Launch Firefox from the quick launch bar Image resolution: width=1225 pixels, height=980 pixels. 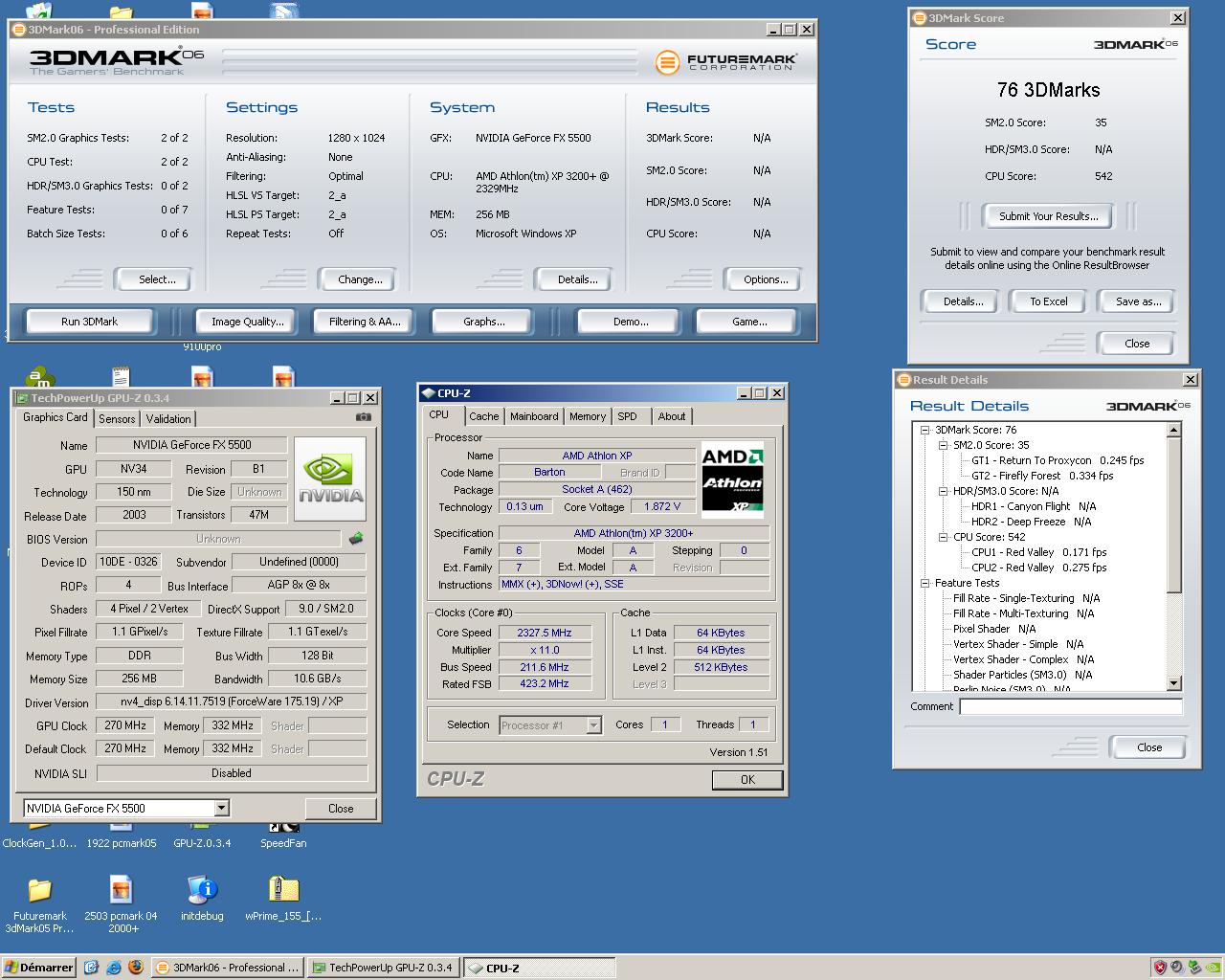pyautogui.click(x=135, y=968)
